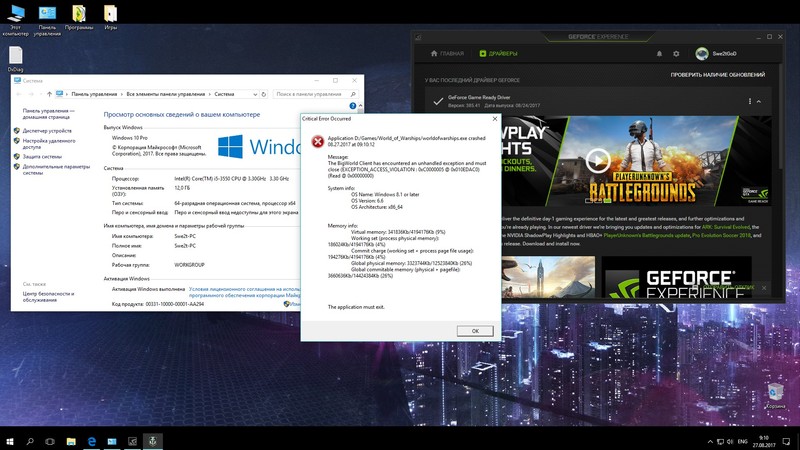Open Microsoft Edge from the taskbar
800x450 pixels.
pyautogui.click(x=91, y=439)
